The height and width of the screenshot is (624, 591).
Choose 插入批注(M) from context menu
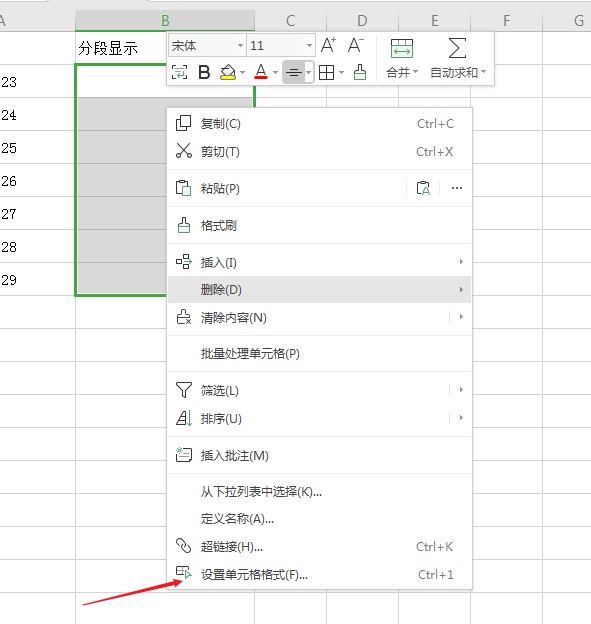(x=320, y=455)
